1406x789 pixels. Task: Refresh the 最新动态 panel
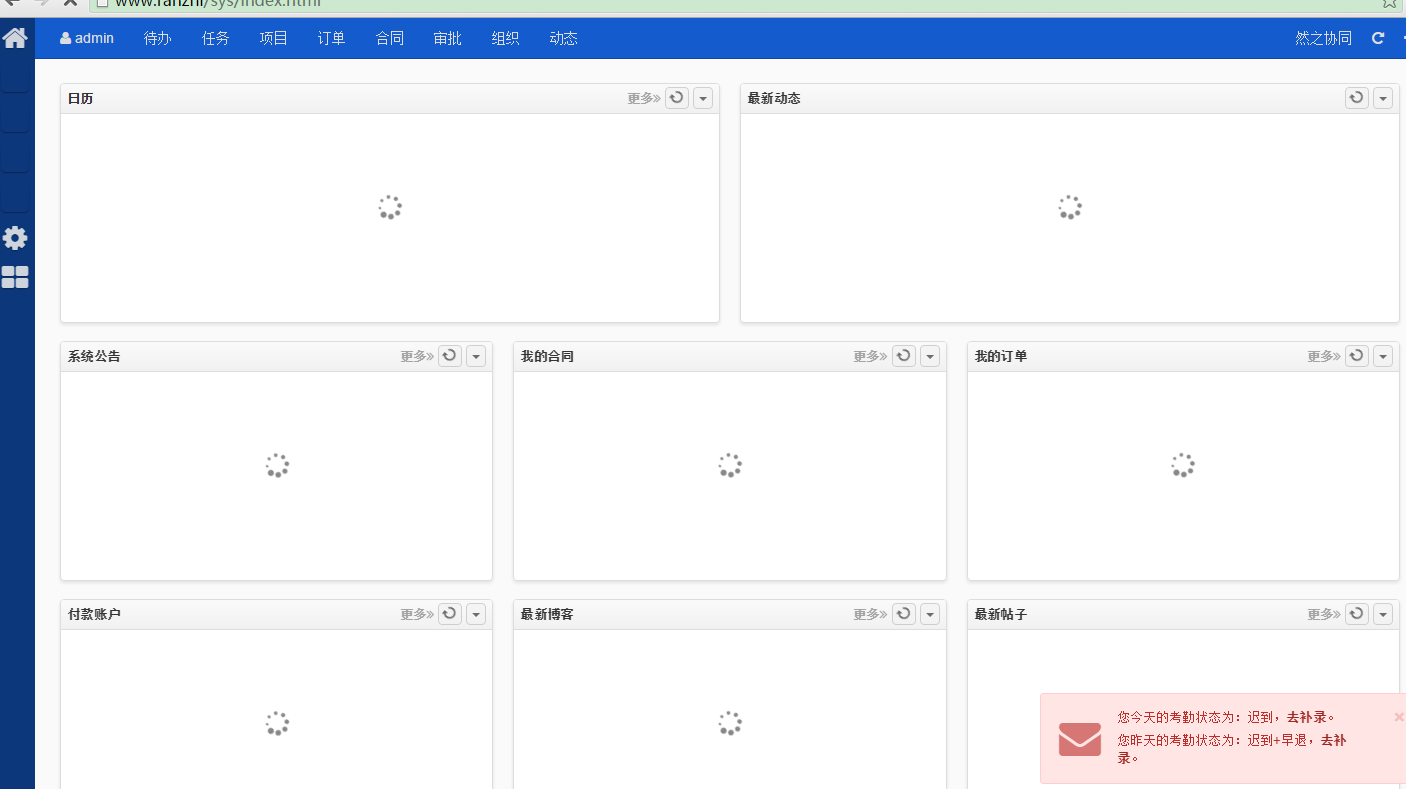click(1357, 98)
